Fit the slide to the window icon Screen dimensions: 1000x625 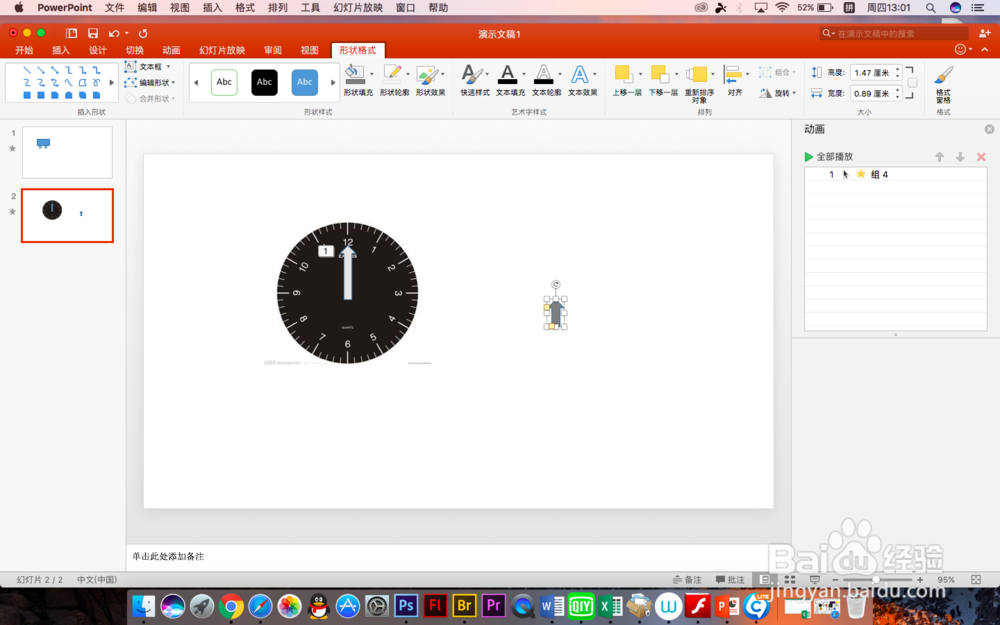976,580
